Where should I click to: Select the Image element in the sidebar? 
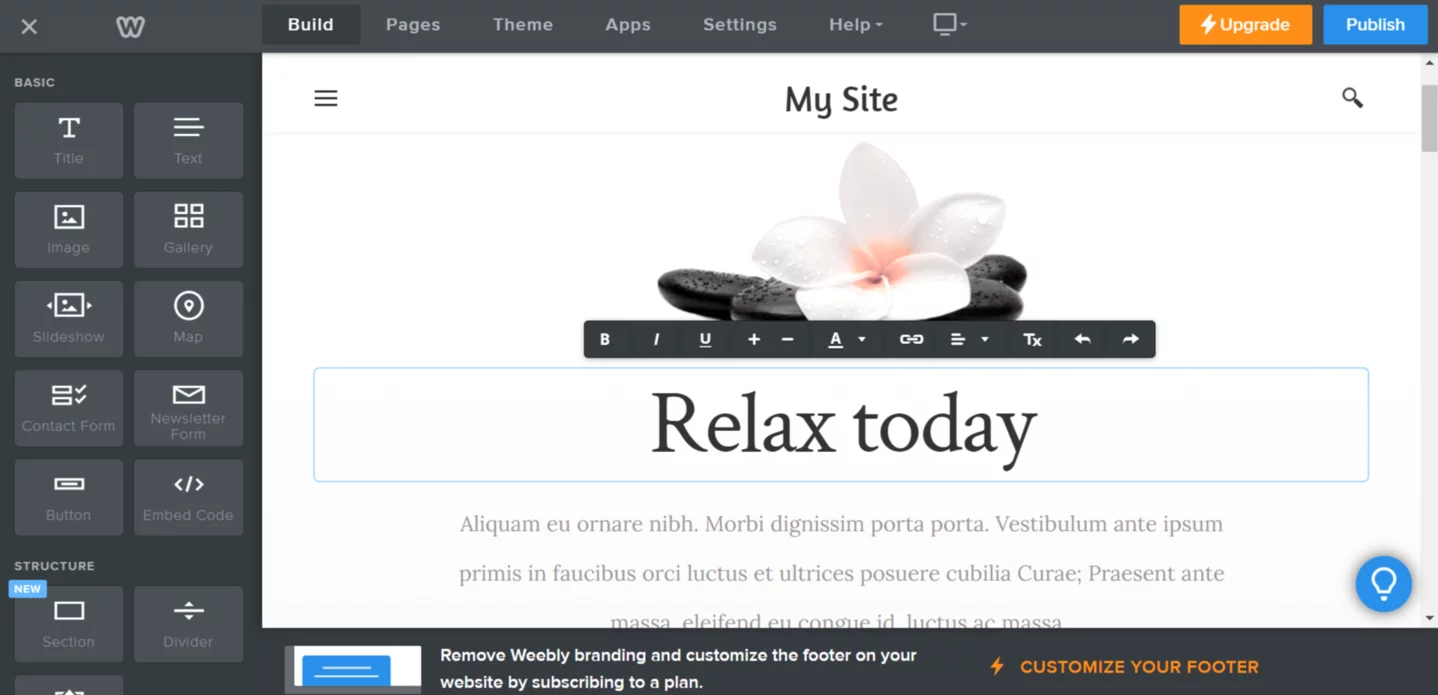(68, 229)
